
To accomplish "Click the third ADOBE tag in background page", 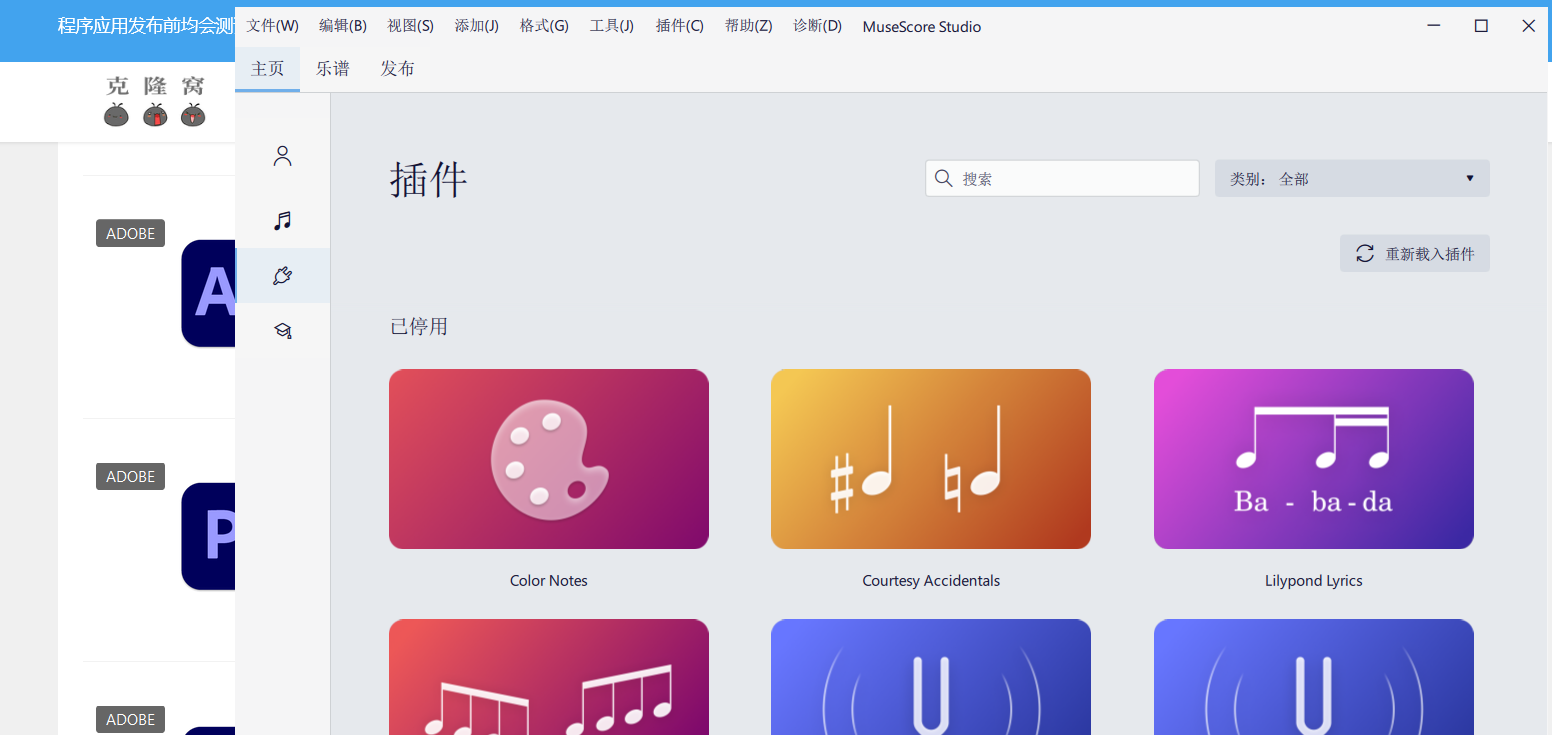I will pos(130,719).
